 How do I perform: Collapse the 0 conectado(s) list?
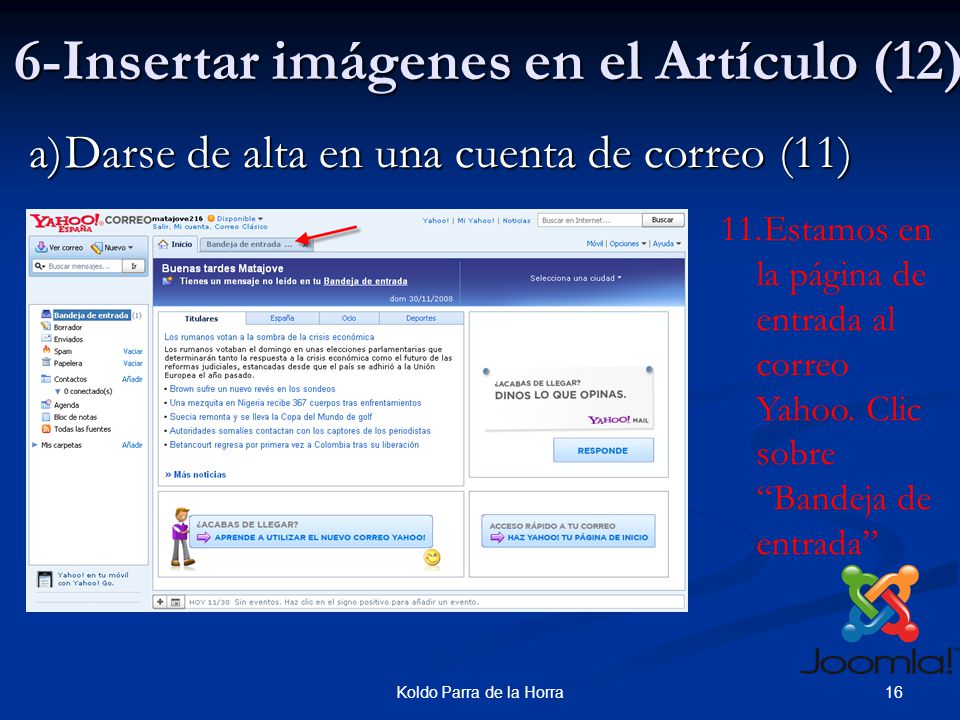pyautogui.click(x=58, y=391)
